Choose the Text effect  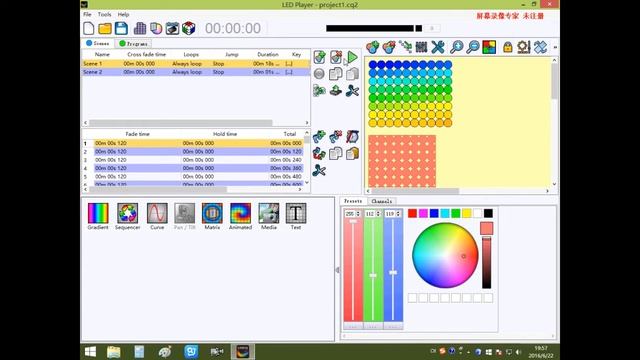click(x=296, y=216)
